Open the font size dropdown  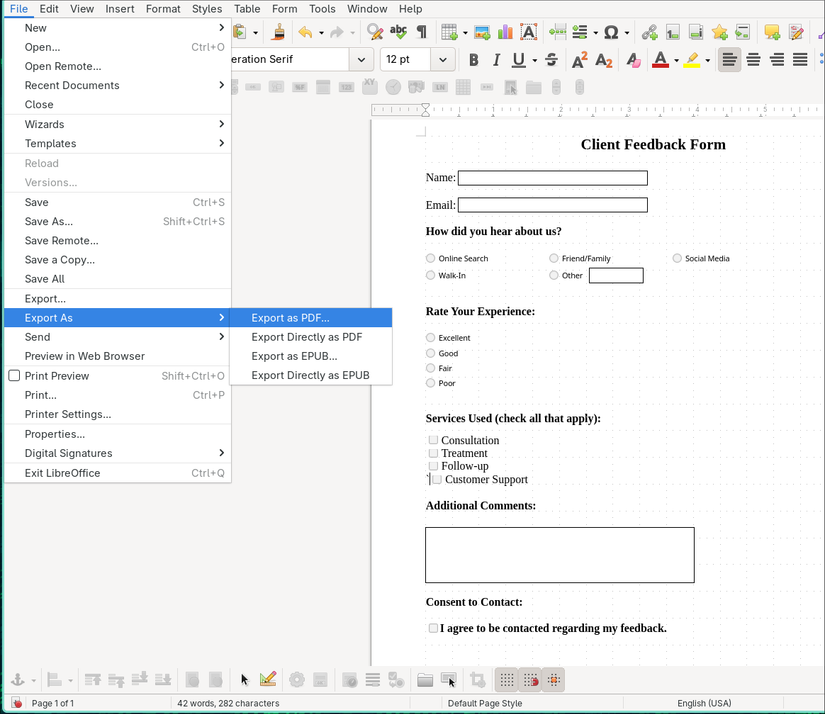pos(442,59)
